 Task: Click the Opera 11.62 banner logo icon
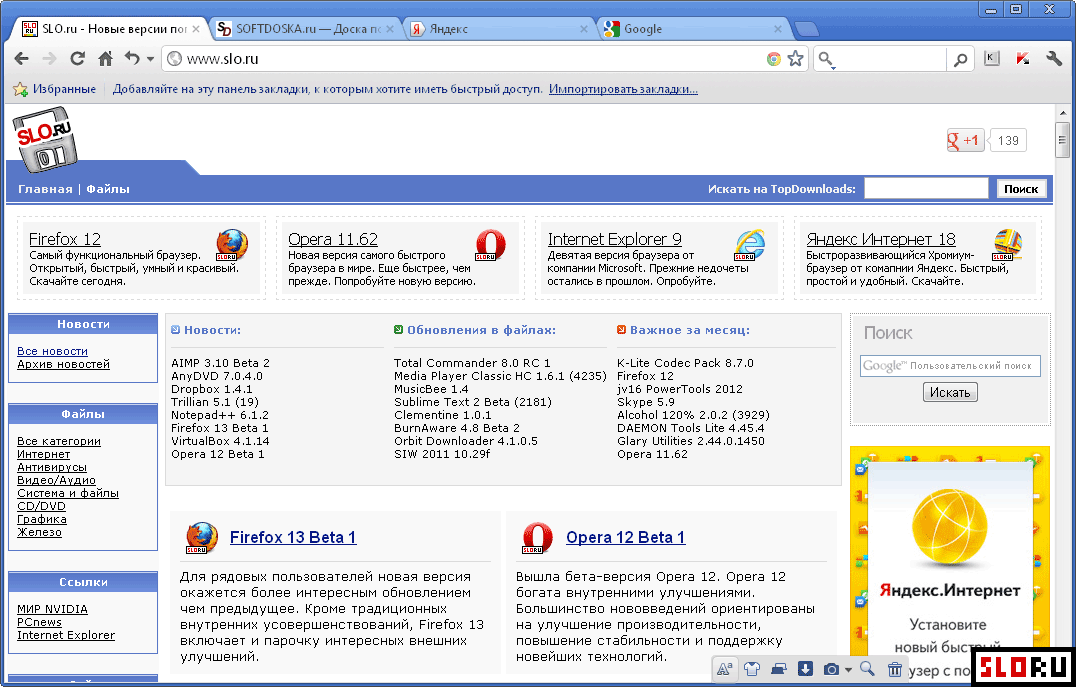click(x=491, y=245)
